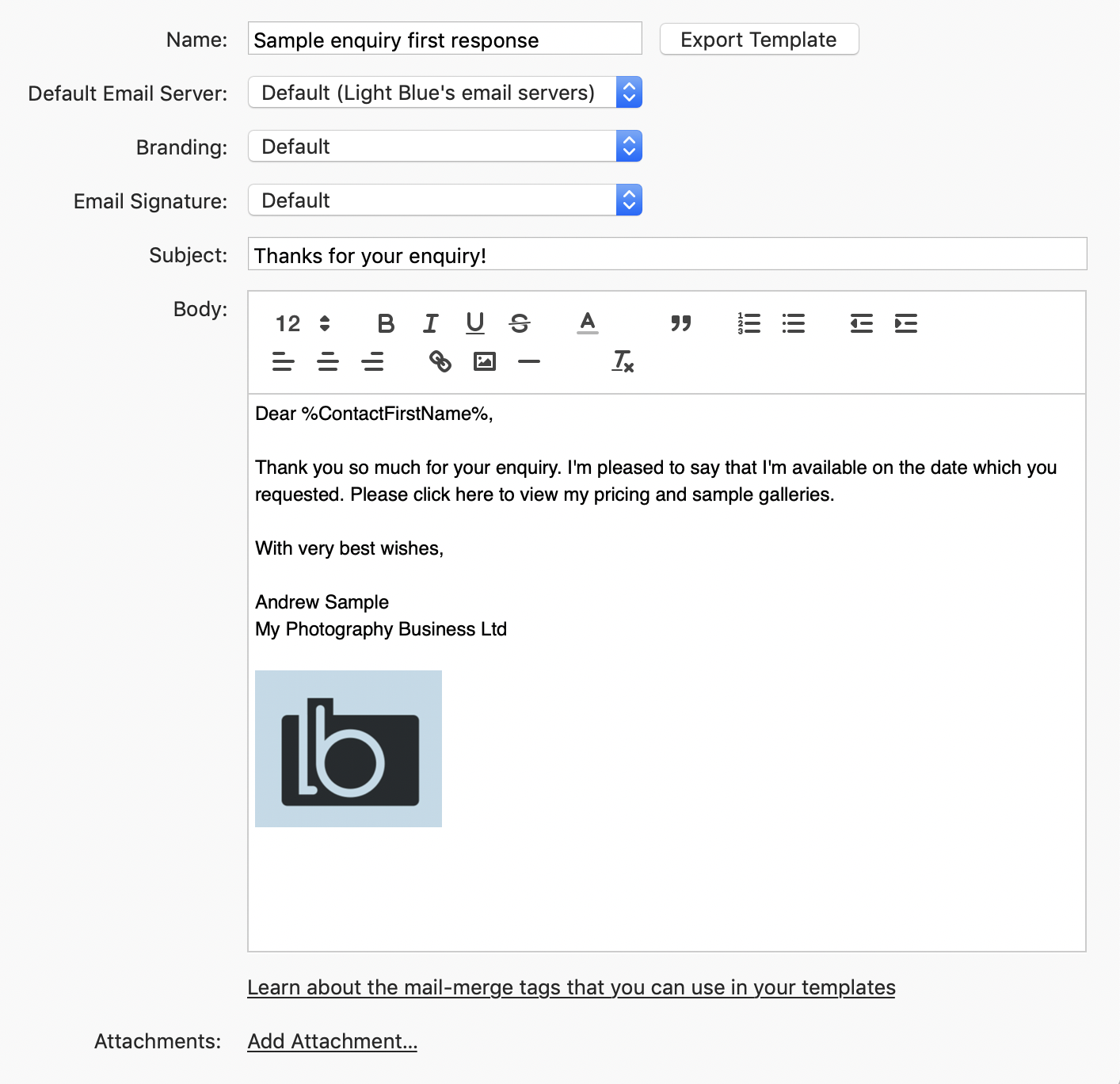Center align the body text
This screenshot has height=1084, width=1120.
pyautogui.click(x=328, y=361)
